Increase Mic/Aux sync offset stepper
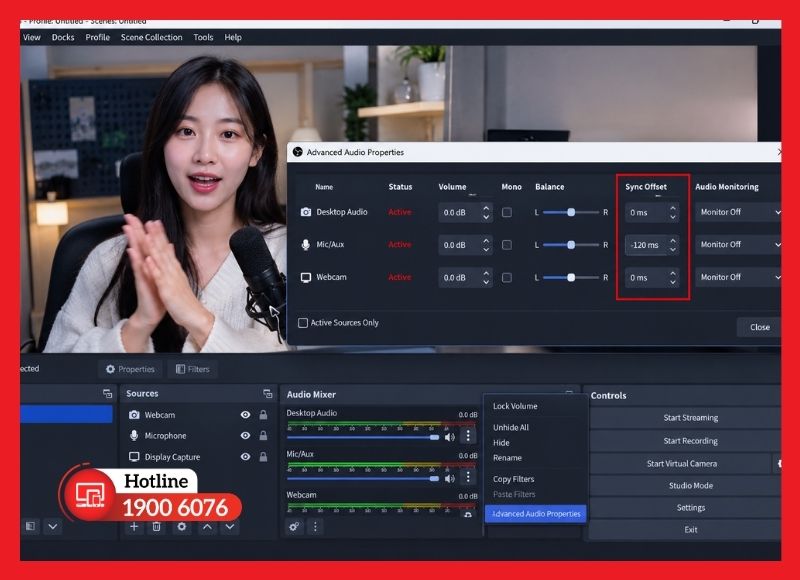Image resolution: width=800 pixels, height=580 pixels. (x=673, y=241)
